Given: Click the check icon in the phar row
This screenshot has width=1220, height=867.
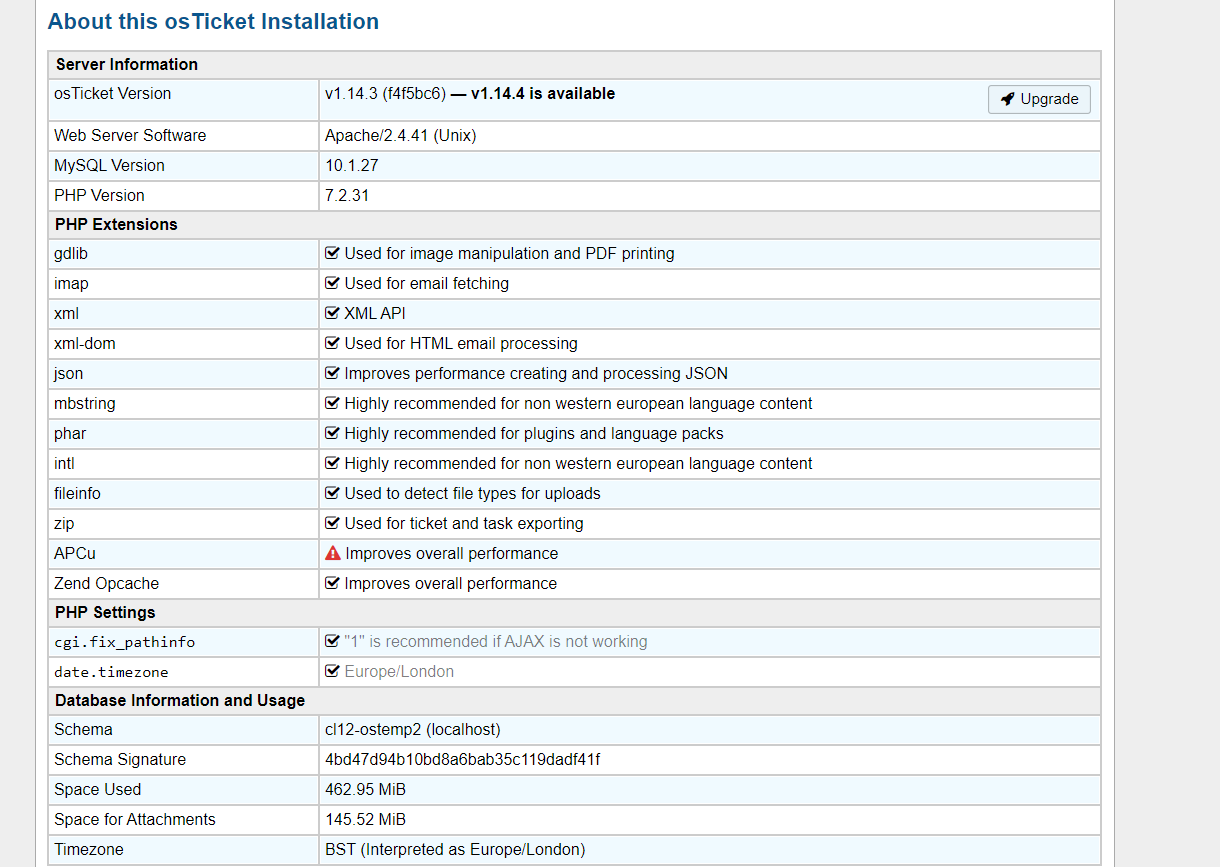Looking at the screenshot, I should point(333,433).
